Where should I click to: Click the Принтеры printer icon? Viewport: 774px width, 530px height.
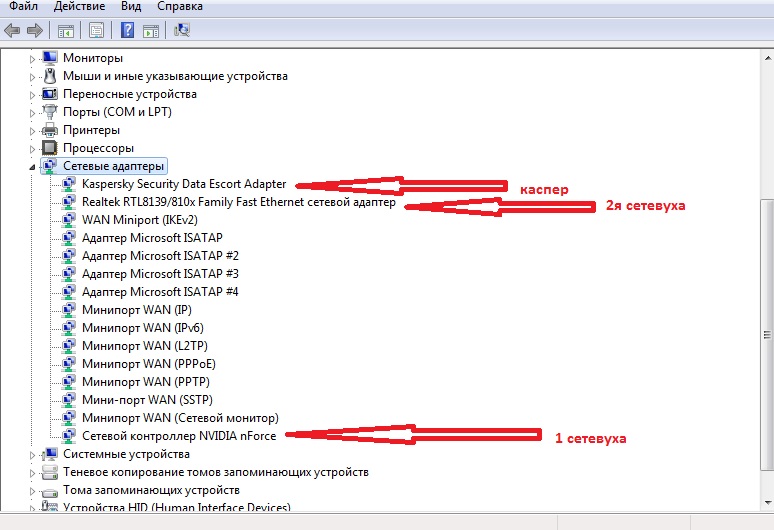point(50,130)
